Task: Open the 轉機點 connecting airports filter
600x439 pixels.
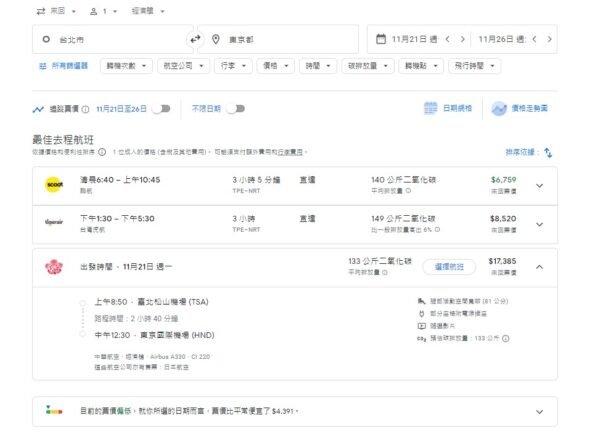Action: click(421, 66)
